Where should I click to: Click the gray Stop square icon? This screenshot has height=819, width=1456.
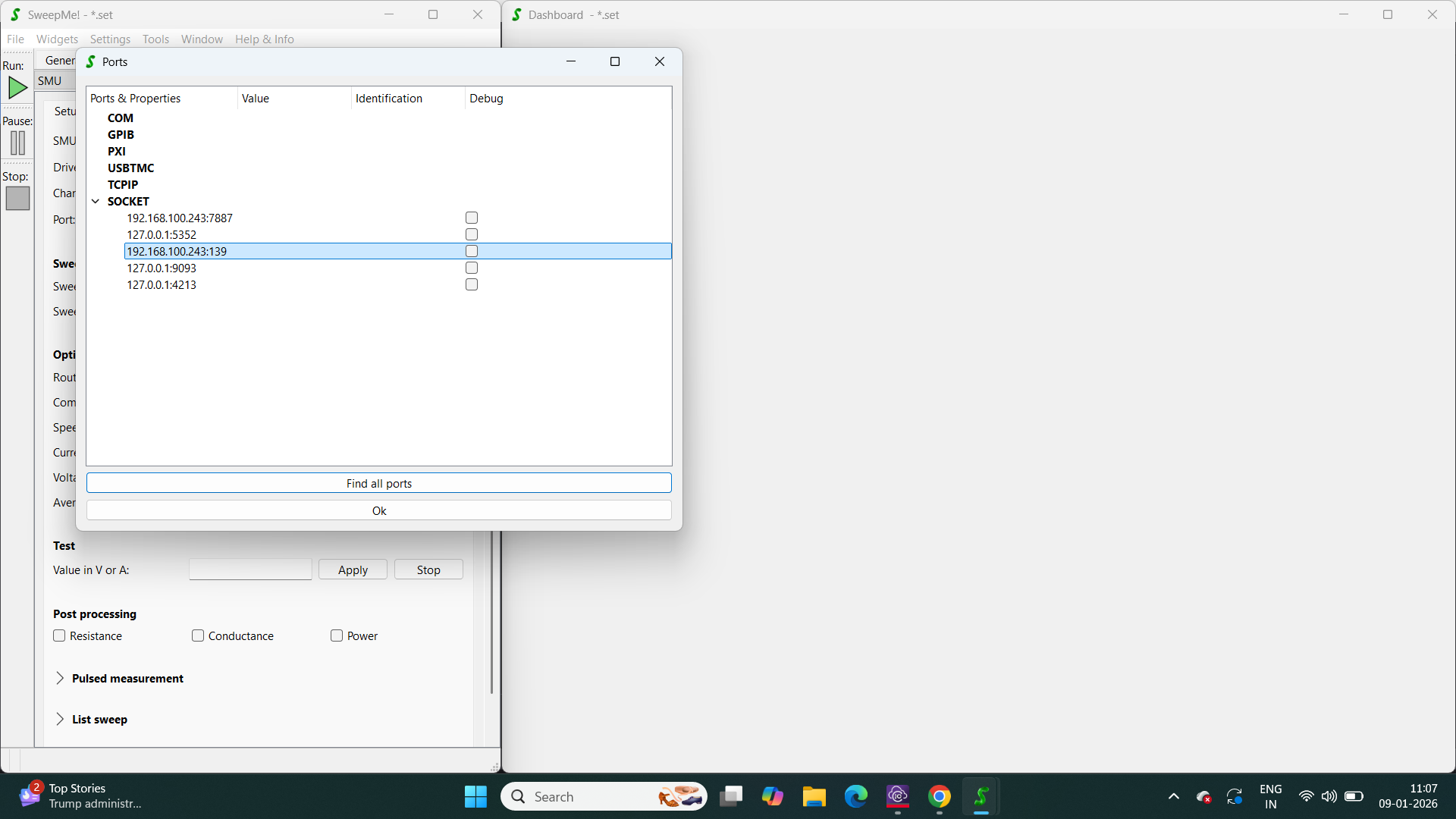(17, 199)
